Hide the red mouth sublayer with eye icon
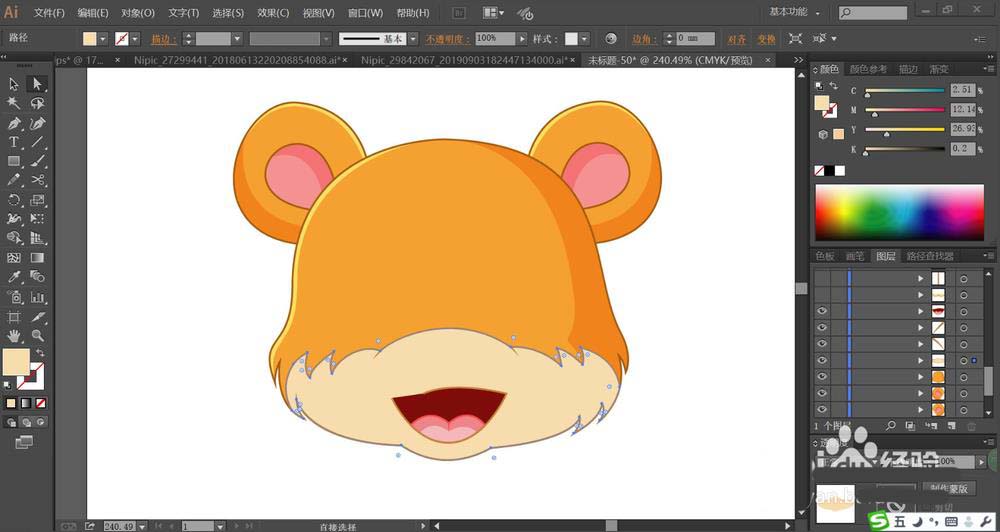Image resolution: width=1000 pixels, height=532 pixels. (822, 311)
